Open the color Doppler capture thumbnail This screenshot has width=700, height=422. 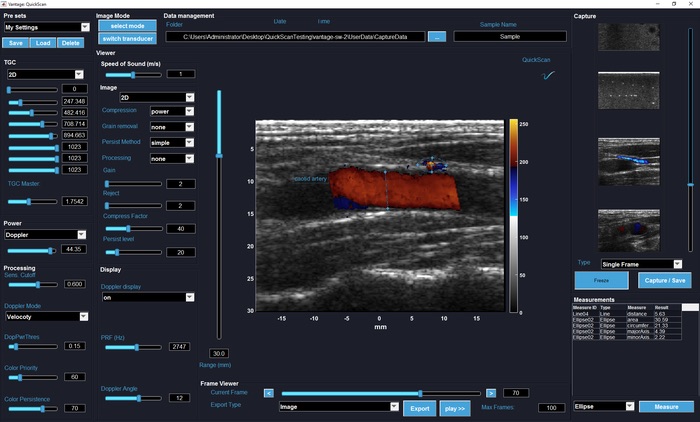click(x=629, y=161)
